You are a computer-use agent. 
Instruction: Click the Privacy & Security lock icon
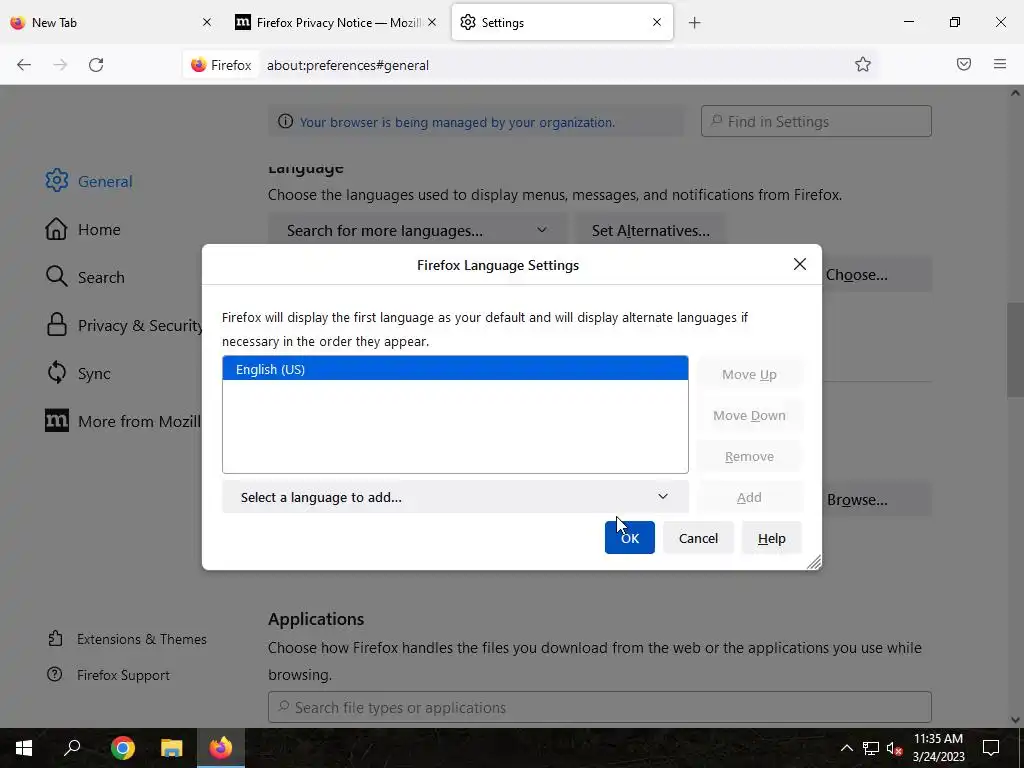pos(57,325)
